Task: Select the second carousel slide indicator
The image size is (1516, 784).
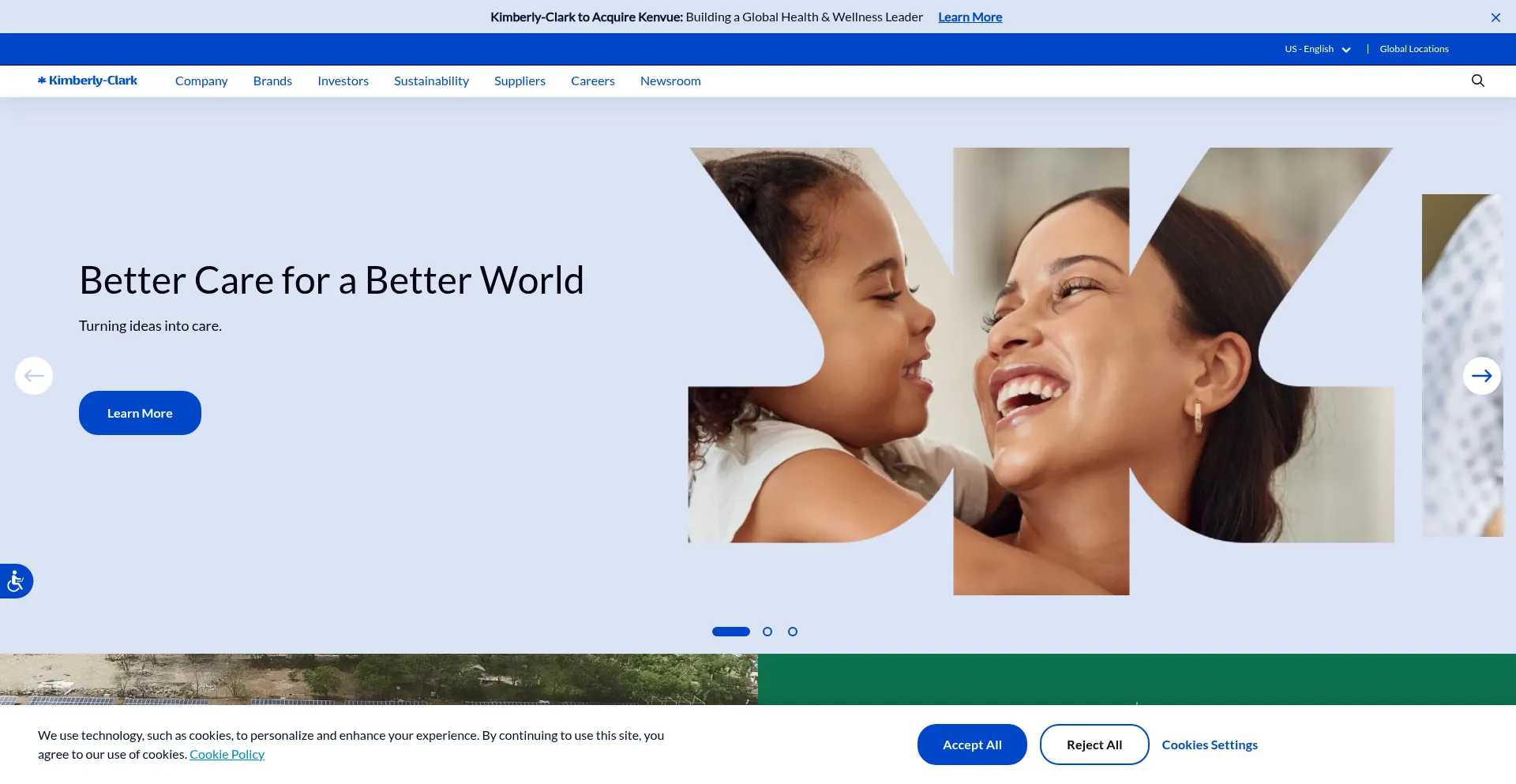Action: (767, 631)
